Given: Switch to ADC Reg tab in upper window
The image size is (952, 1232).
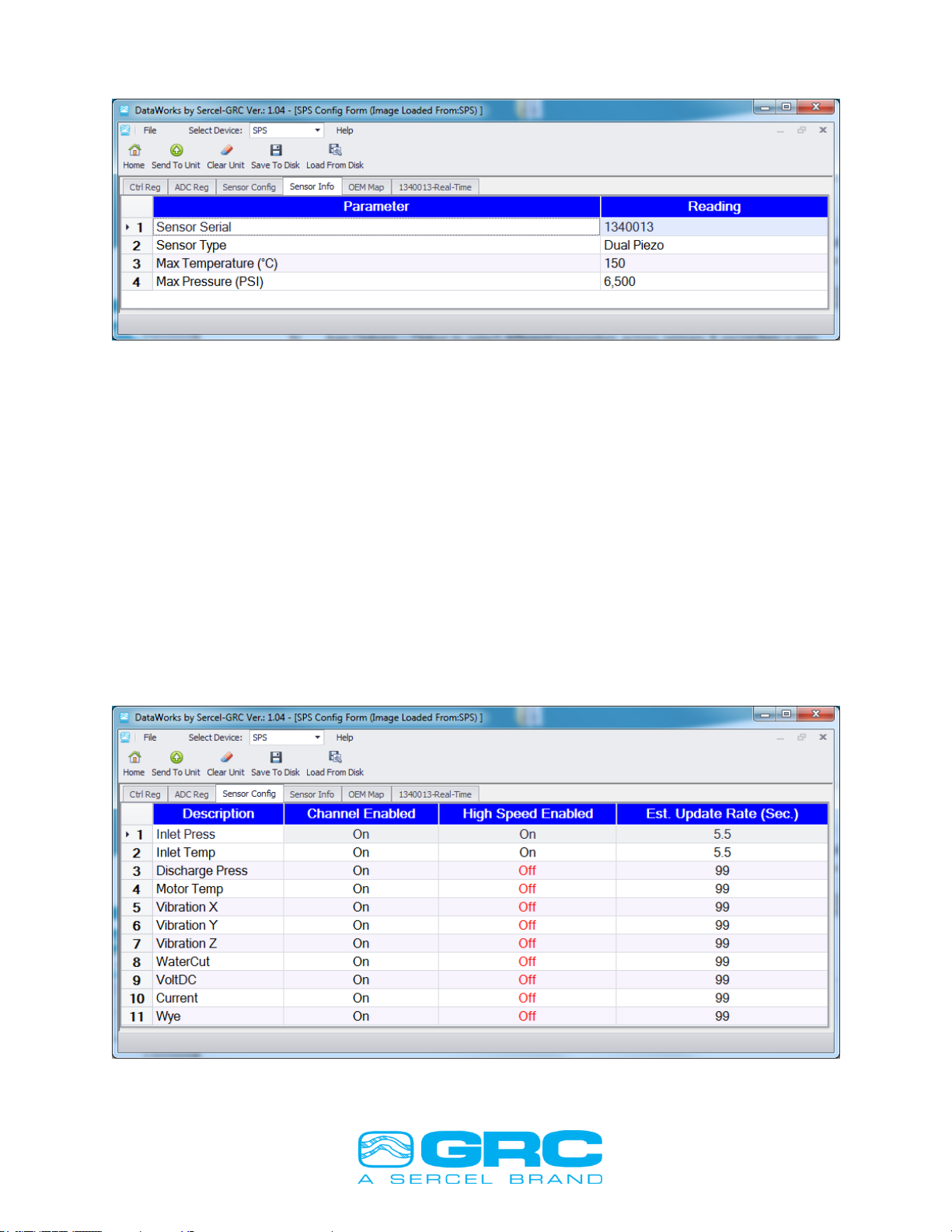Looking at the screenshot, I should 191,187.
